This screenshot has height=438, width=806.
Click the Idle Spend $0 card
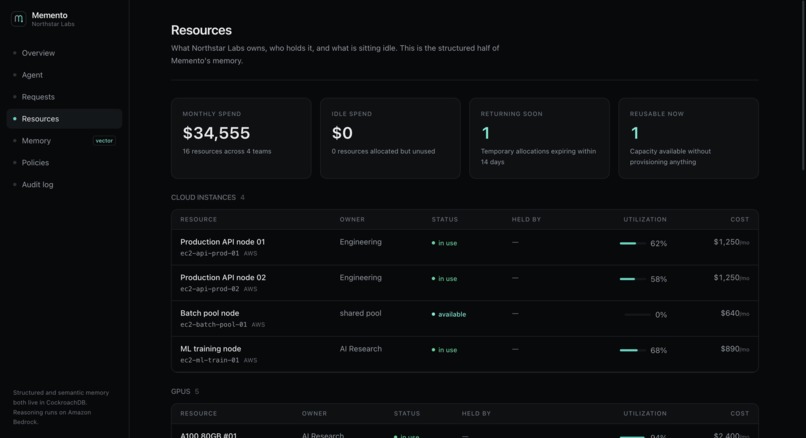coord(390,138)
